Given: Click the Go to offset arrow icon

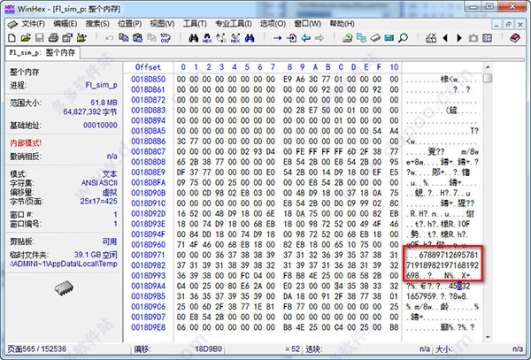Looking at the screenshot, I should [x=278, y=38].
